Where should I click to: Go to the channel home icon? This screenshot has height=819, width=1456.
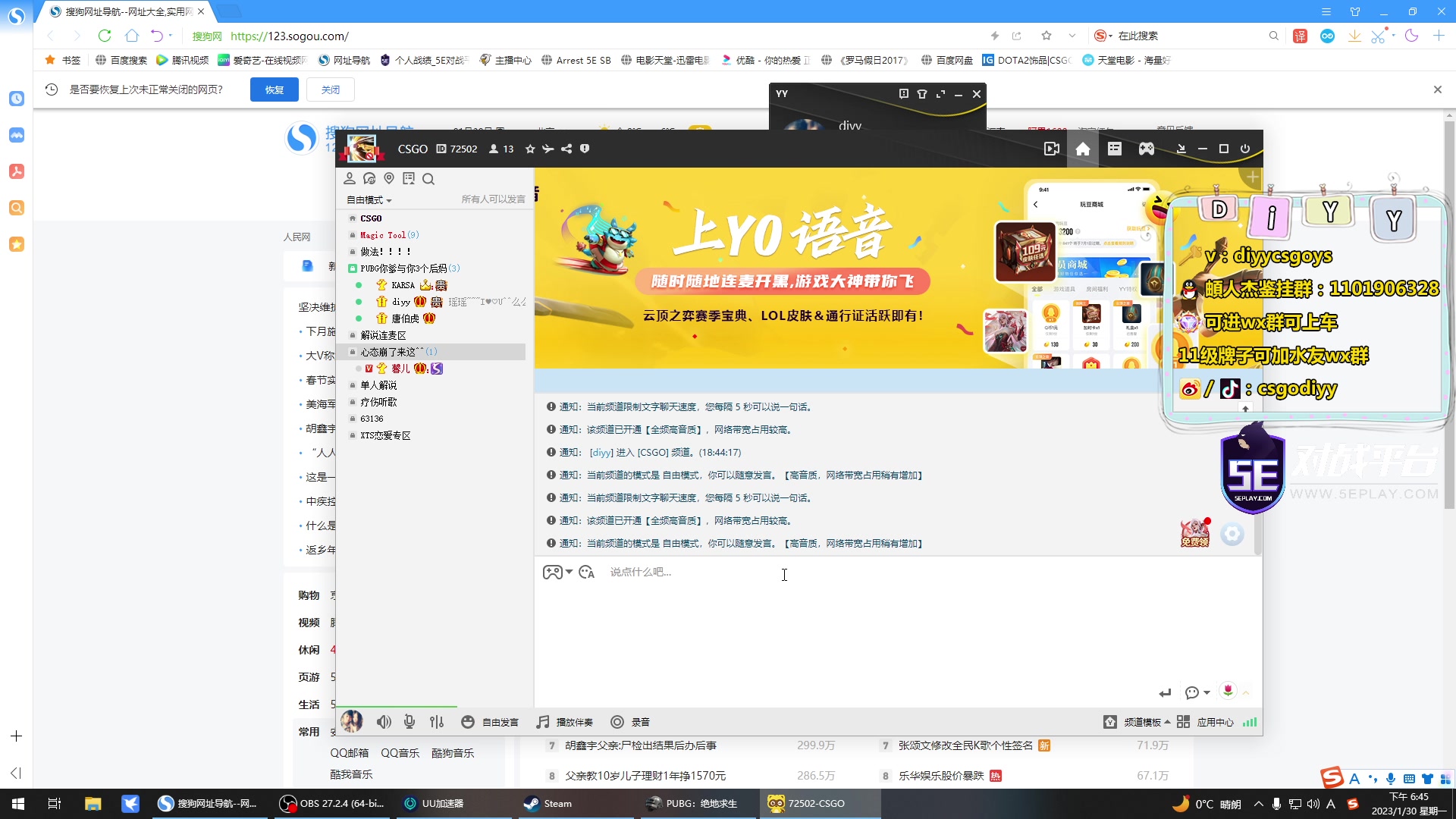[x=1083, y=149]
